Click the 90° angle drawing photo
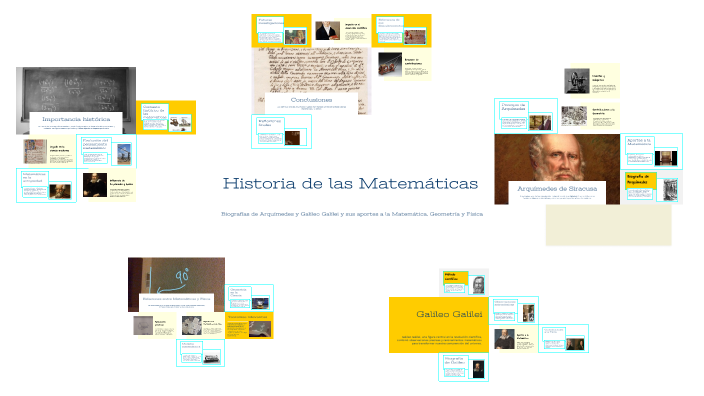 (x=176, y=275)
